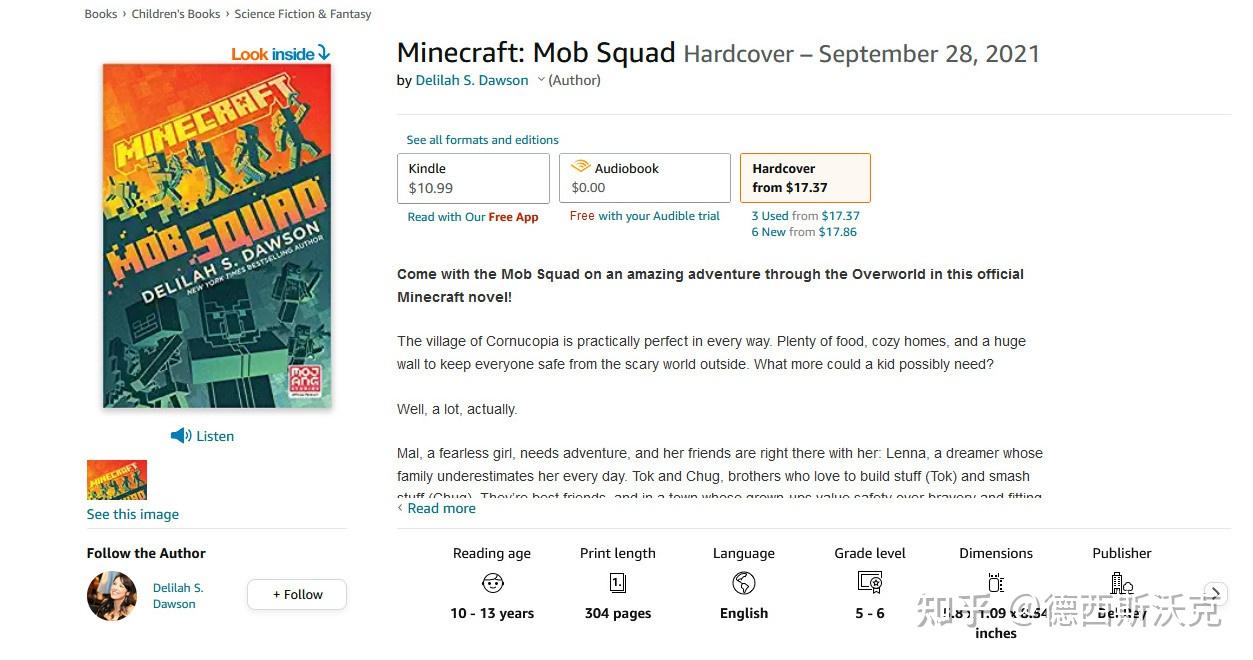
Task: Open the Children's Books breadcrumb
Action: pos(176,13)
